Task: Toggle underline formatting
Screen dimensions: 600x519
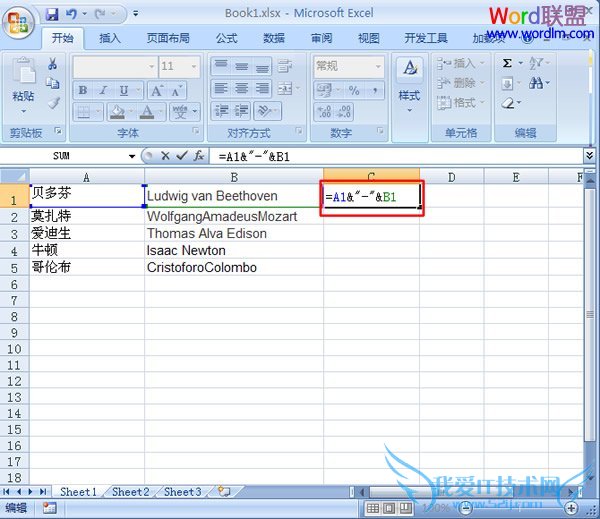Action: tap(124, 90)
